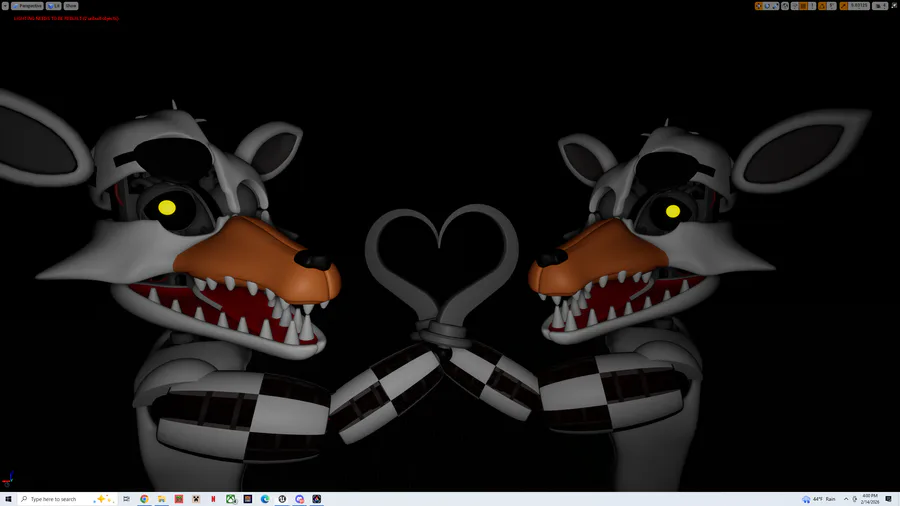
Task: Open the Perspective view mode menu
Action: [x=27, y=6]
